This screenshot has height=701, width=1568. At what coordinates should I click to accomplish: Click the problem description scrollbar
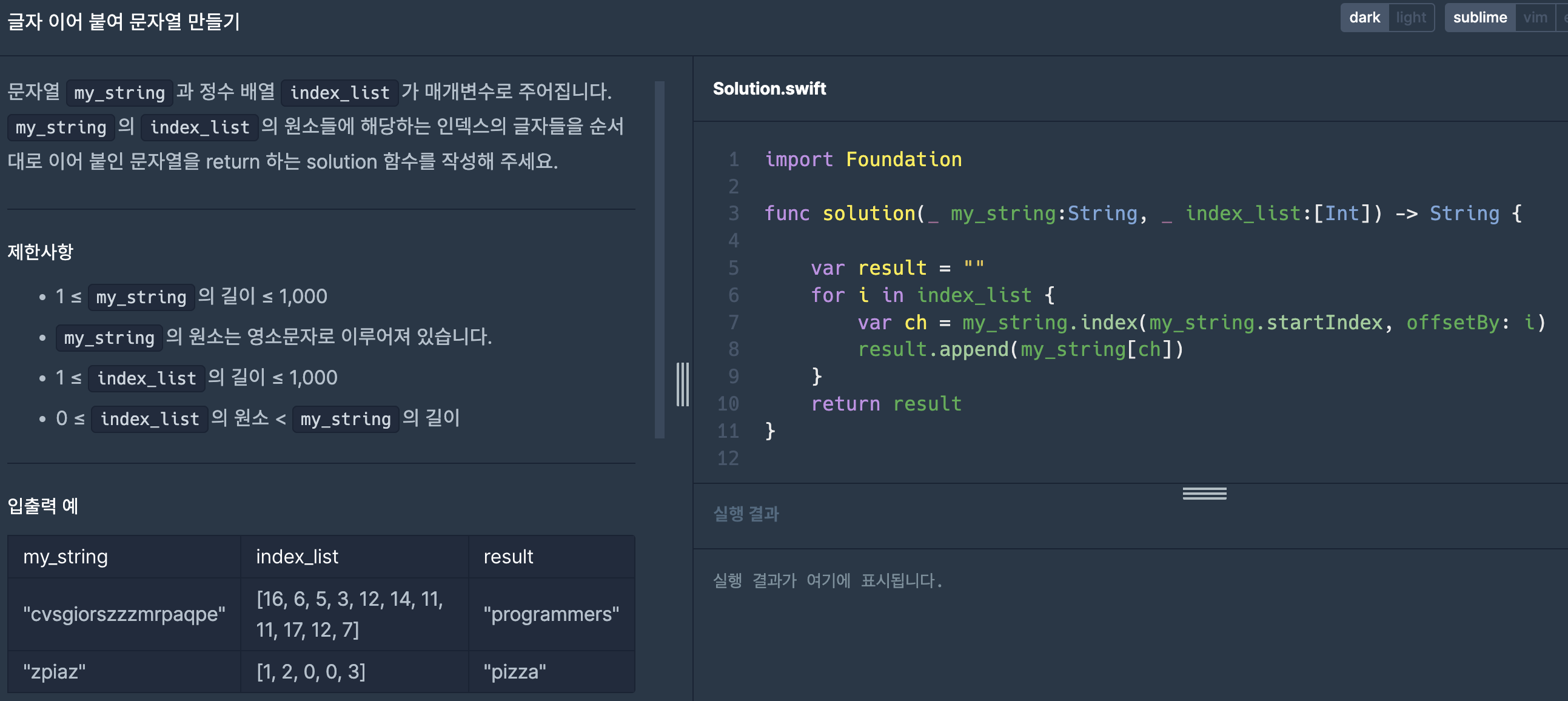tap(659, 260)
